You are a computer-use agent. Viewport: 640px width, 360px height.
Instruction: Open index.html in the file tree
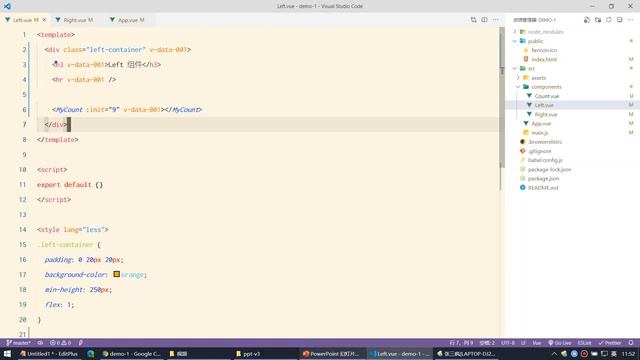pos(544,59)
